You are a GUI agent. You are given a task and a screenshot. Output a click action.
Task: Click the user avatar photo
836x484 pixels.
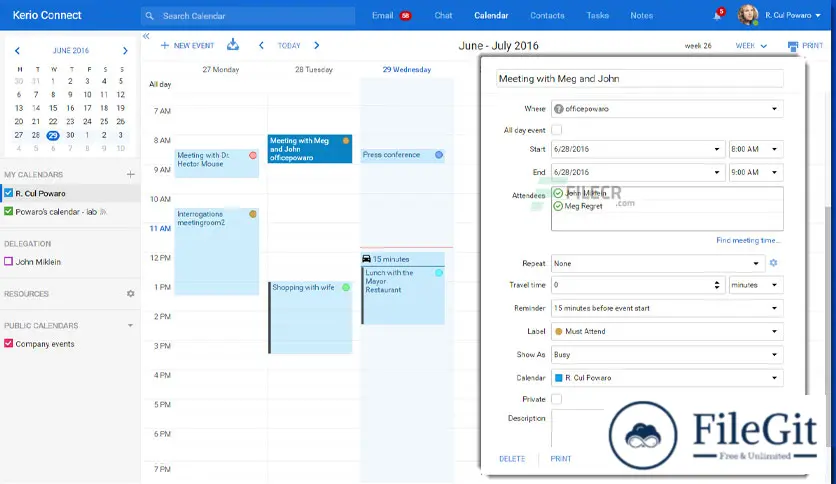[x=747, y=15]
